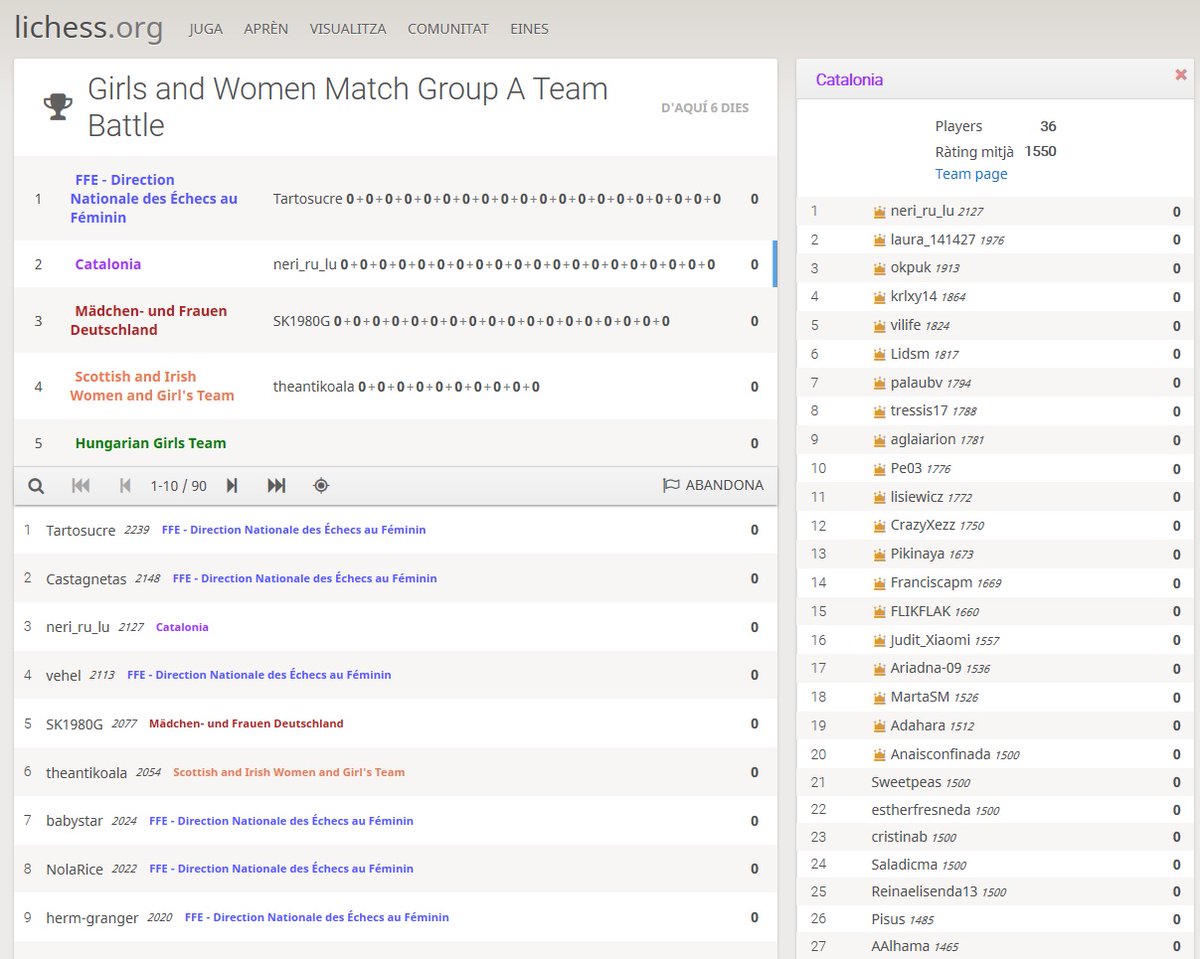Click crown icon next to krlxy14

pos(880,297)
